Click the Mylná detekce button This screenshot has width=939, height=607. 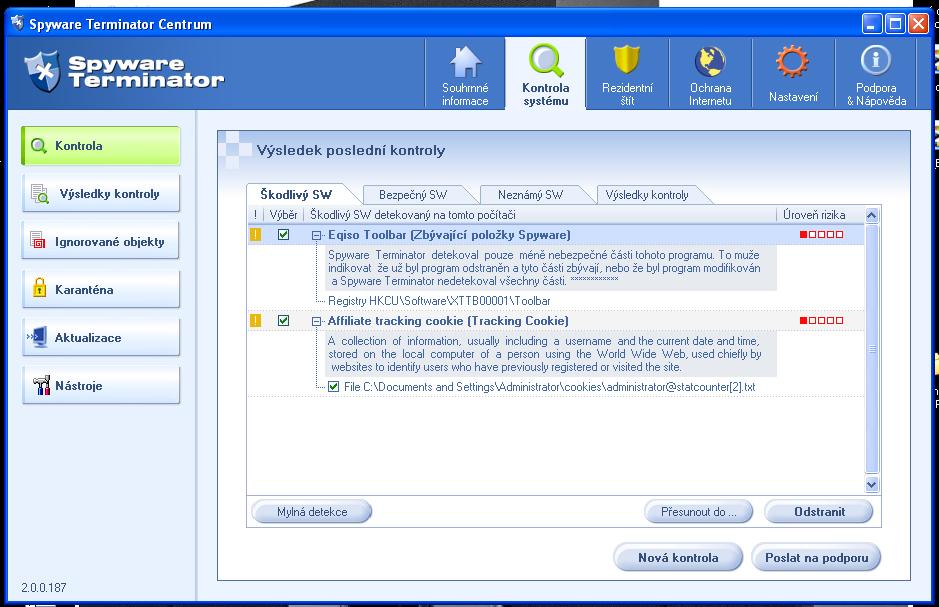tap(312, 512)
